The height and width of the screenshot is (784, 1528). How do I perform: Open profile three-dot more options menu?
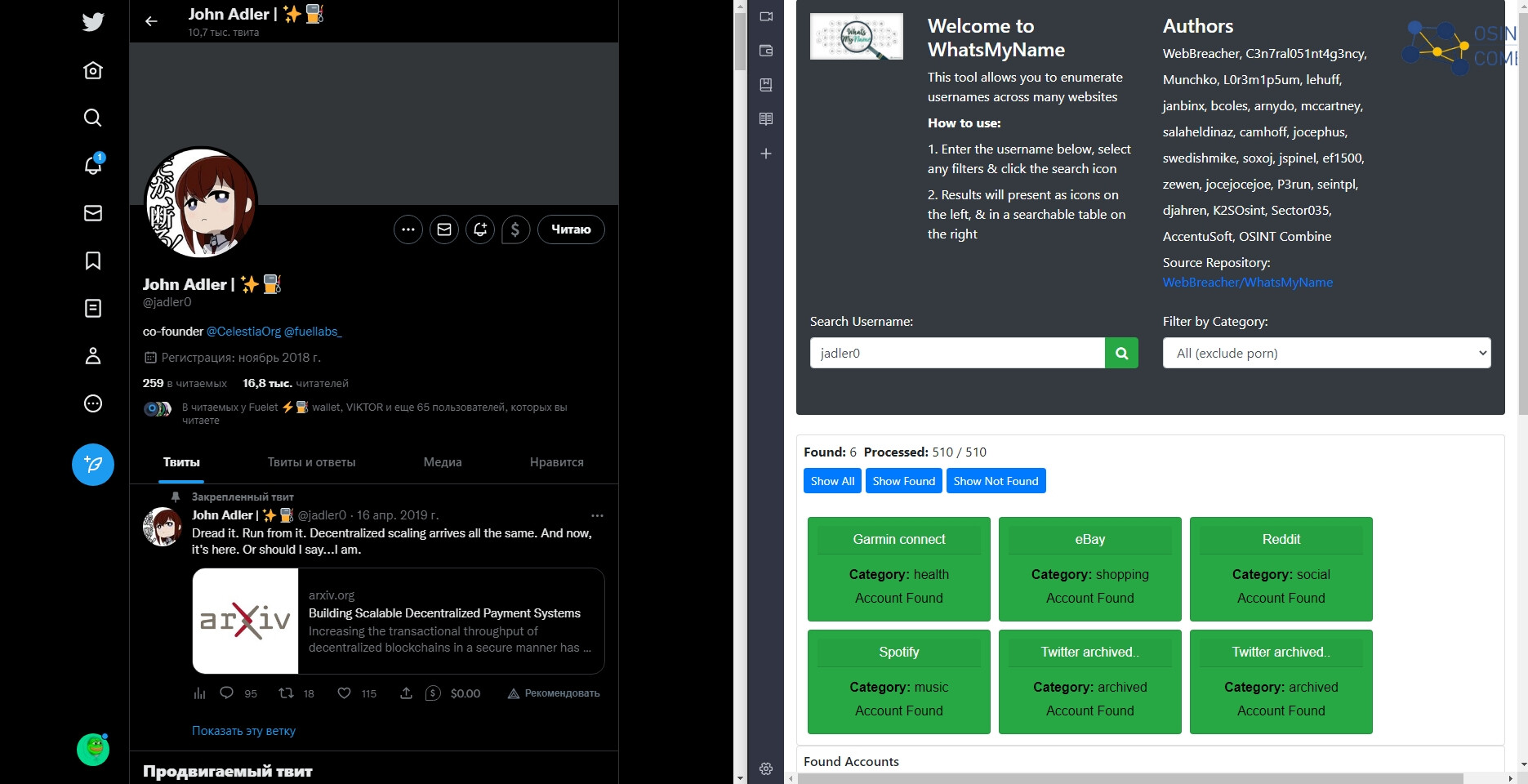coord(408,229)
